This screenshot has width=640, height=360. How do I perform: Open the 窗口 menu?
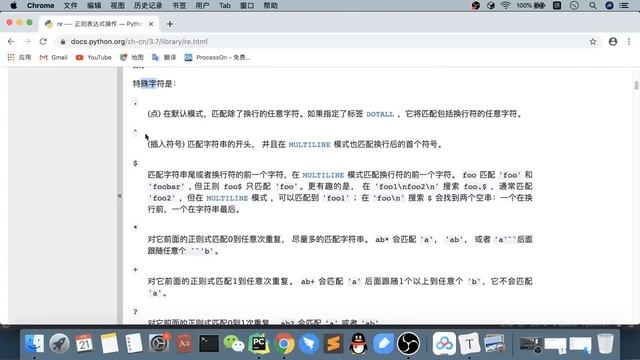click(247, 6)
